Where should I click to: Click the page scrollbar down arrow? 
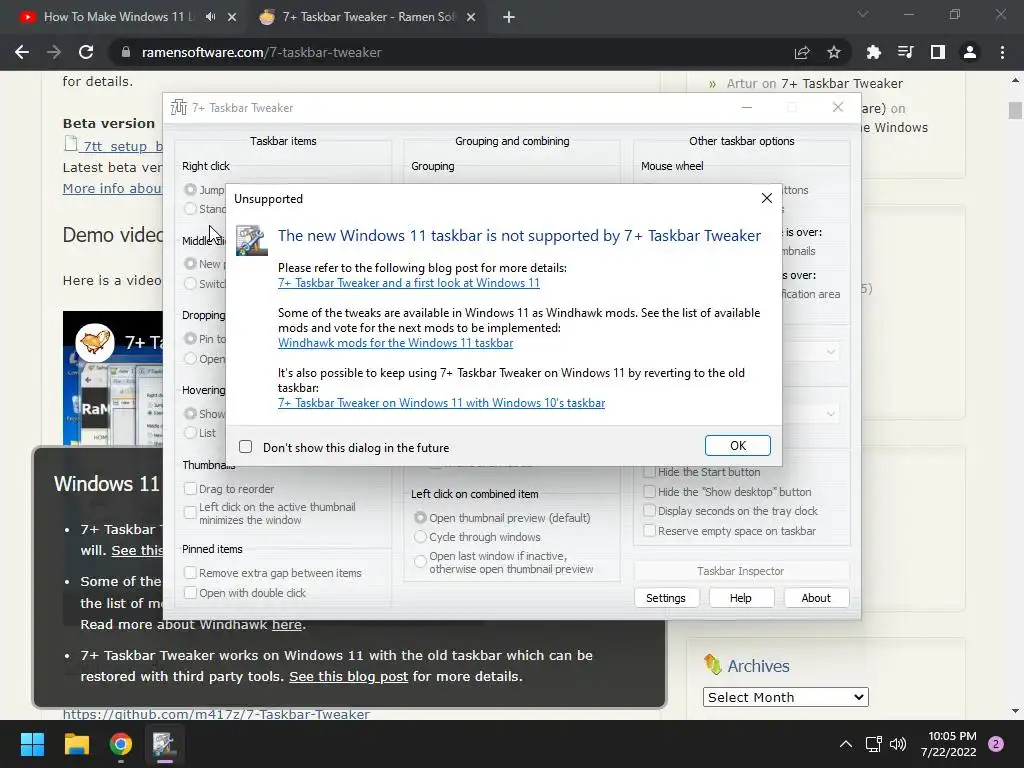tap(1016, 711)
